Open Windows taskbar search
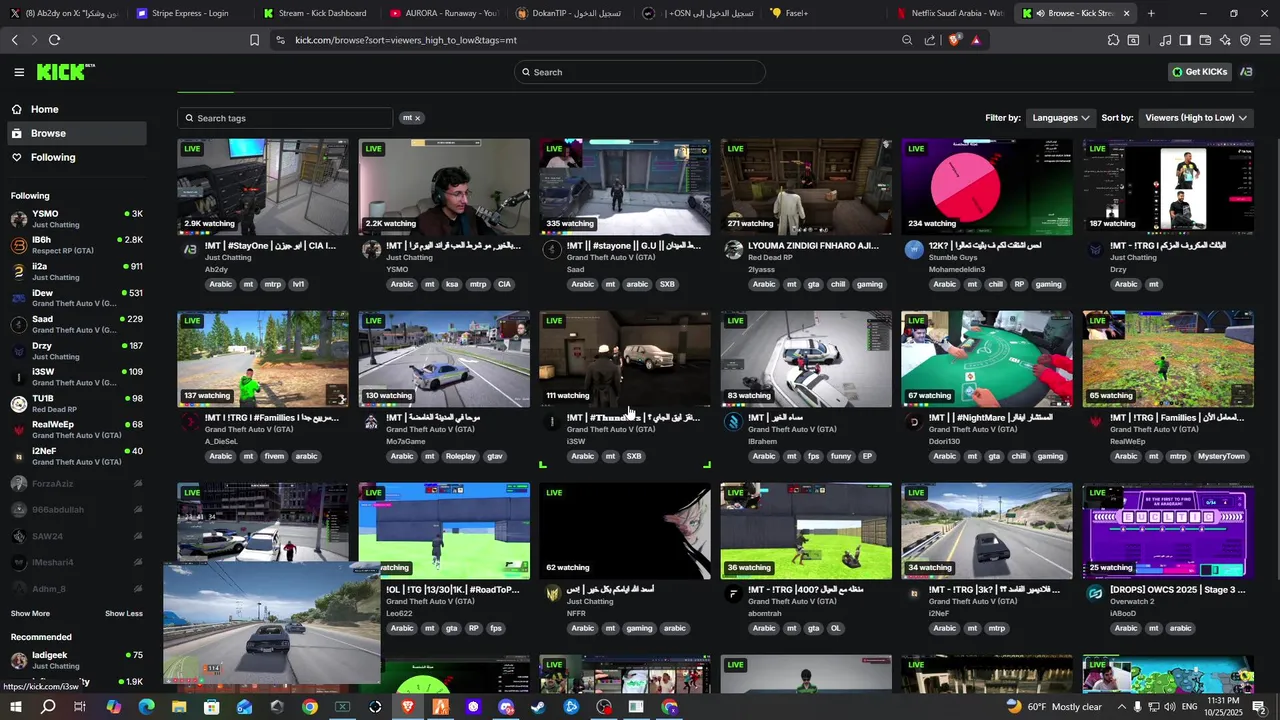Viewport: 1280px width, 720px height. [48, 707]
